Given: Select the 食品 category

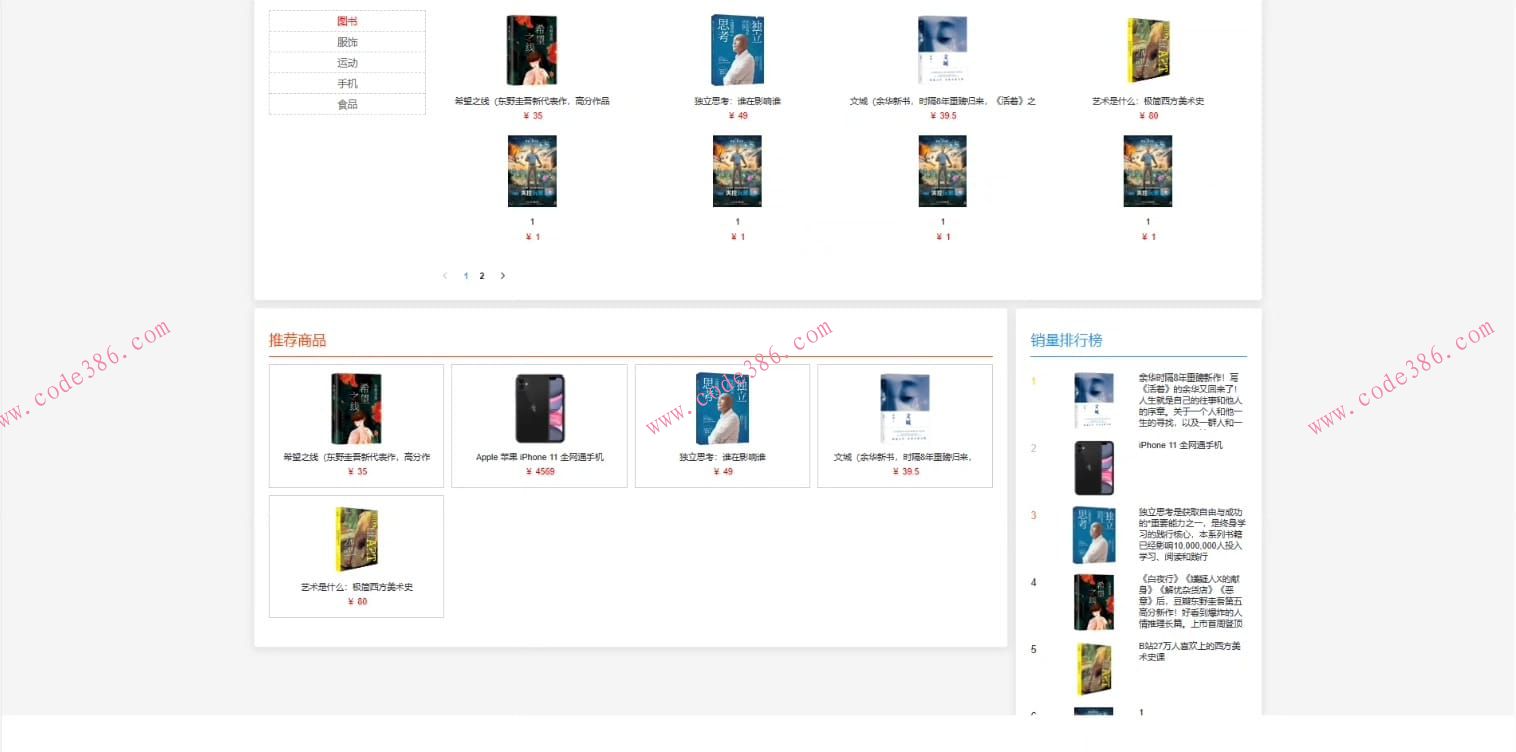Looking at the screenshot, I should click(347, 104).
